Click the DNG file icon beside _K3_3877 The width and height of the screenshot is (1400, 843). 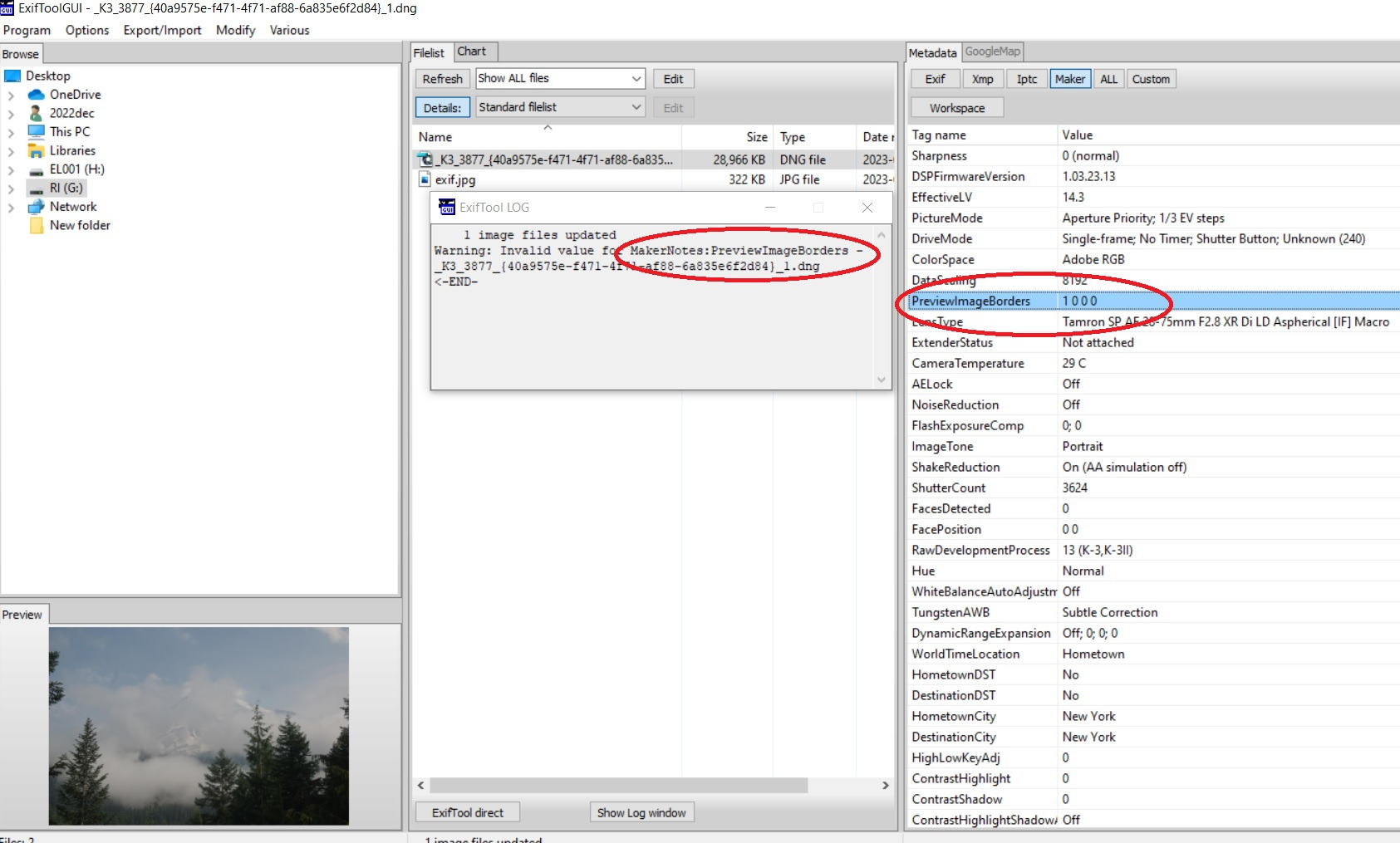point(425,159)
